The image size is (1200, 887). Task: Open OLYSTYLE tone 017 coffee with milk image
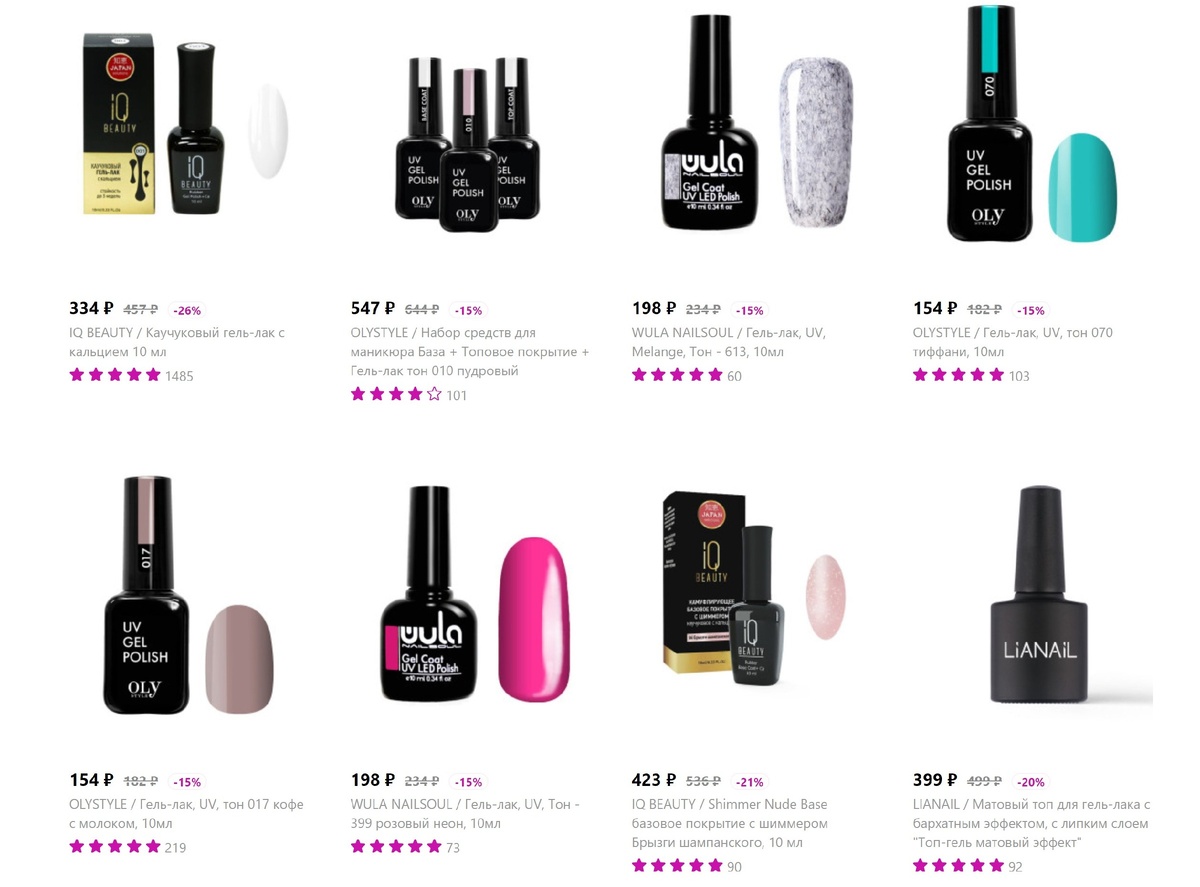pos(188,597)
